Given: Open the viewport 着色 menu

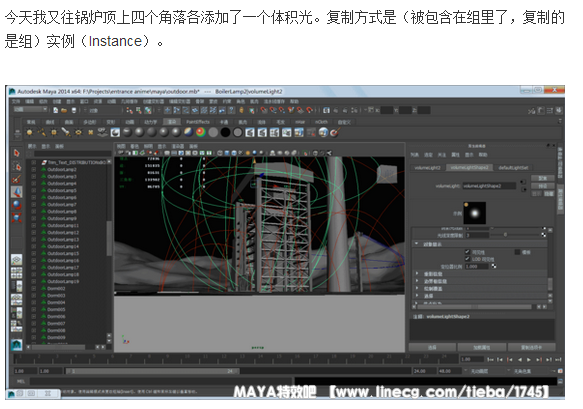Looking at the screenshot, I should pos(135,146).
